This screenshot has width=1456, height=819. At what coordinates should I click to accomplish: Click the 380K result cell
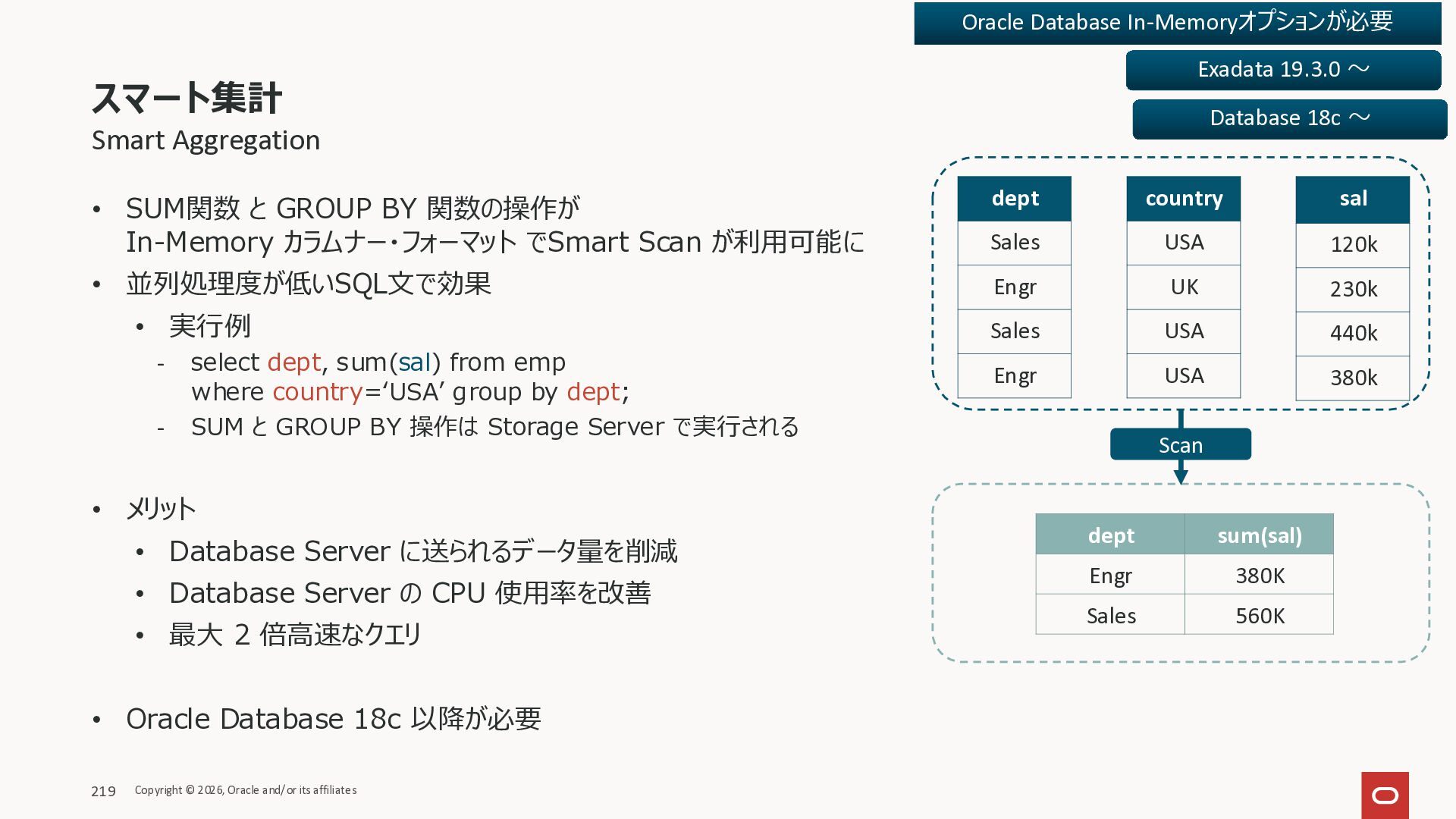[x=1259, y=576]
